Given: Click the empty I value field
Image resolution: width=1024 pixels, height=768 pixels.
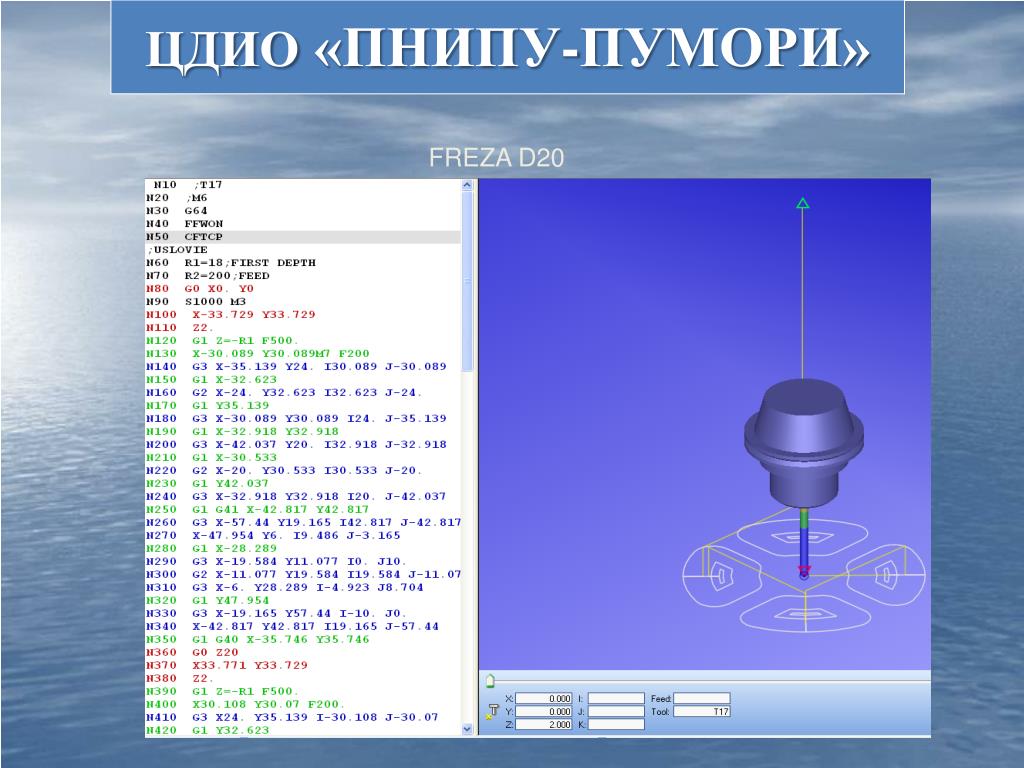Looking at the screenshot, I should tap(616, 698).
